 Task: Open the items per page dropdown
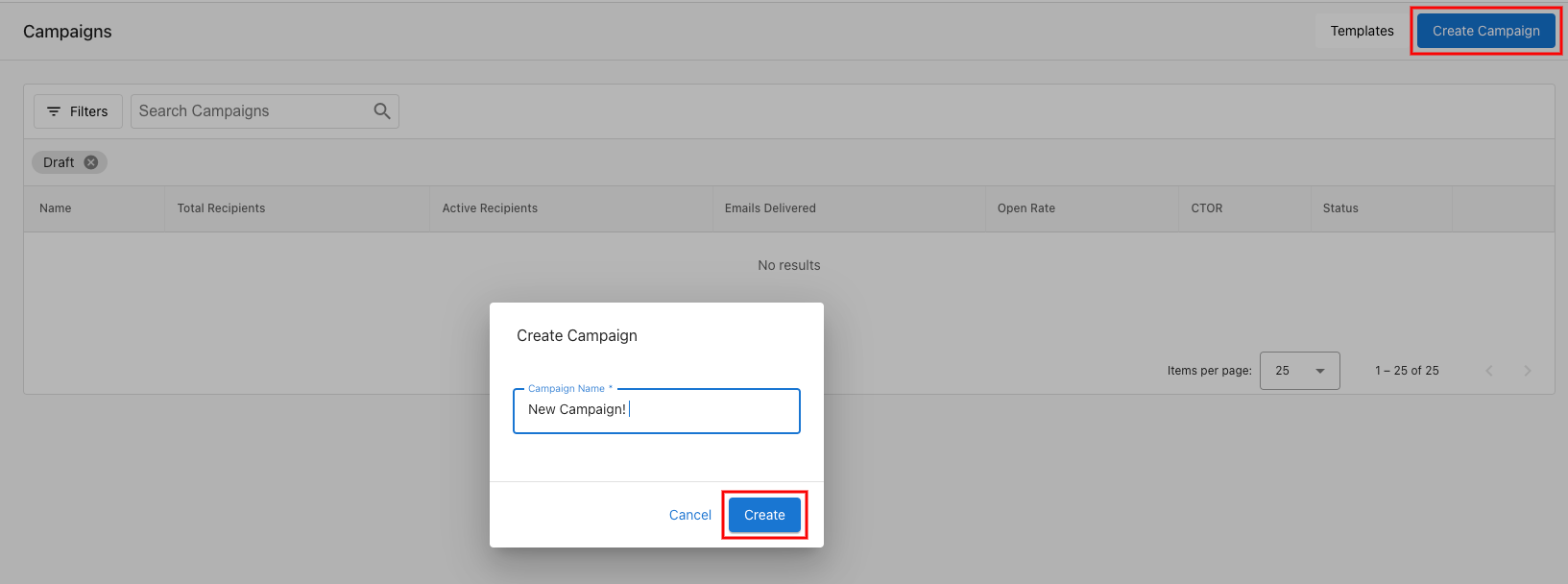(x=1299, y=371)
